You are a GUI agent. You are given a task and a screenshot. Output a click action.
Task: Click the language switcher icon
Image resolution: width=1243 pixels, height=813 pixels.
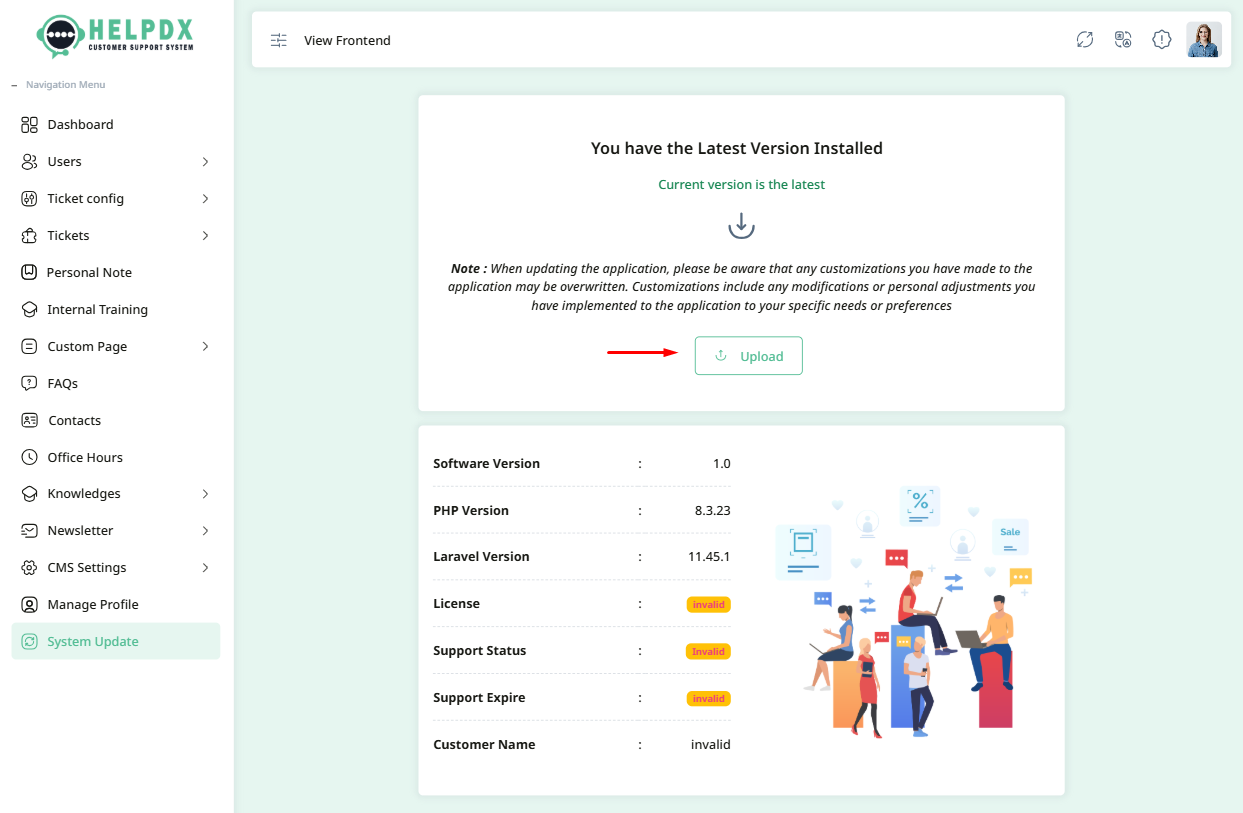[1123, 39]
